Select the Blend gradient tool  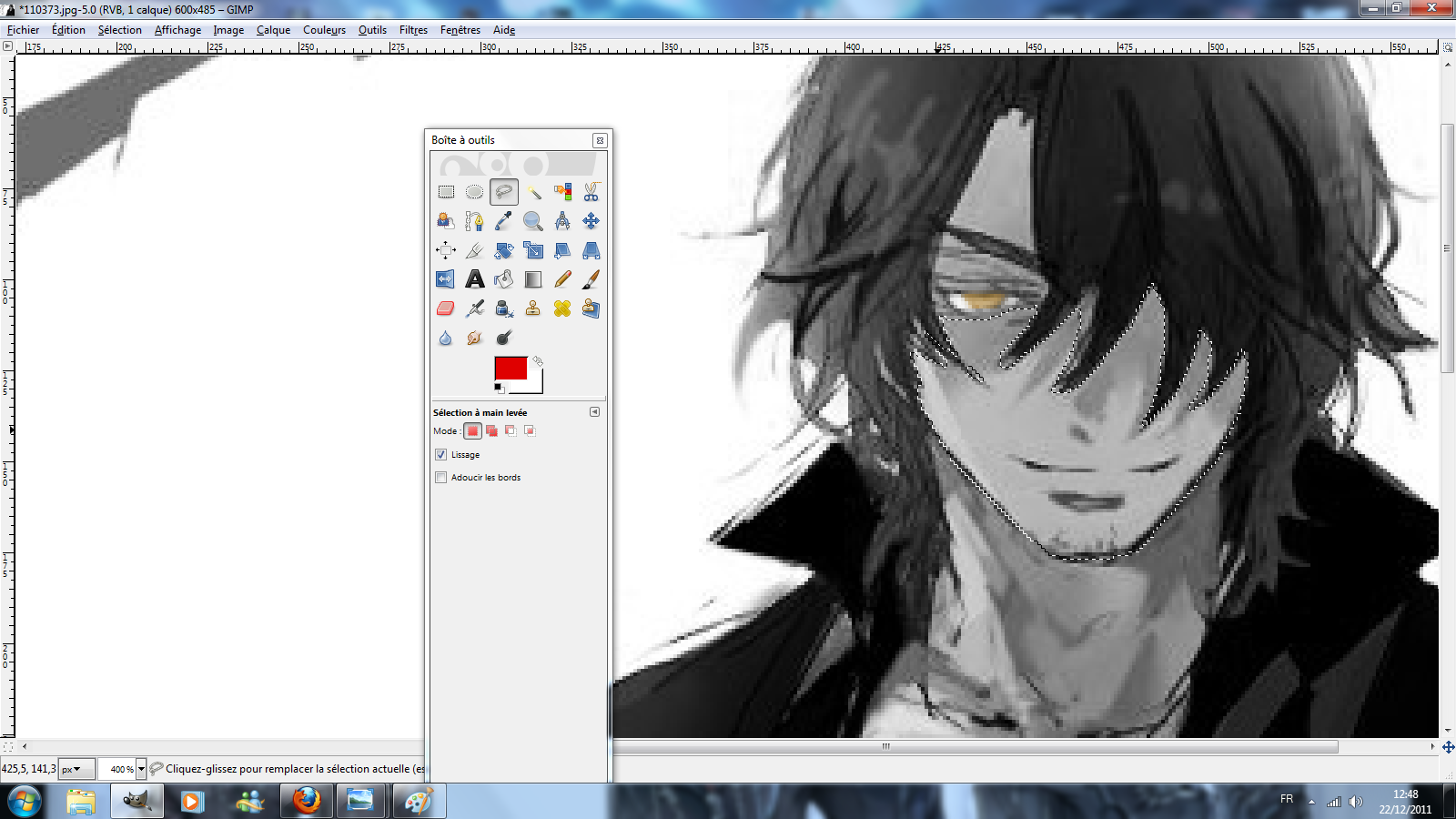pyautogui.click(x=533, y=279)
